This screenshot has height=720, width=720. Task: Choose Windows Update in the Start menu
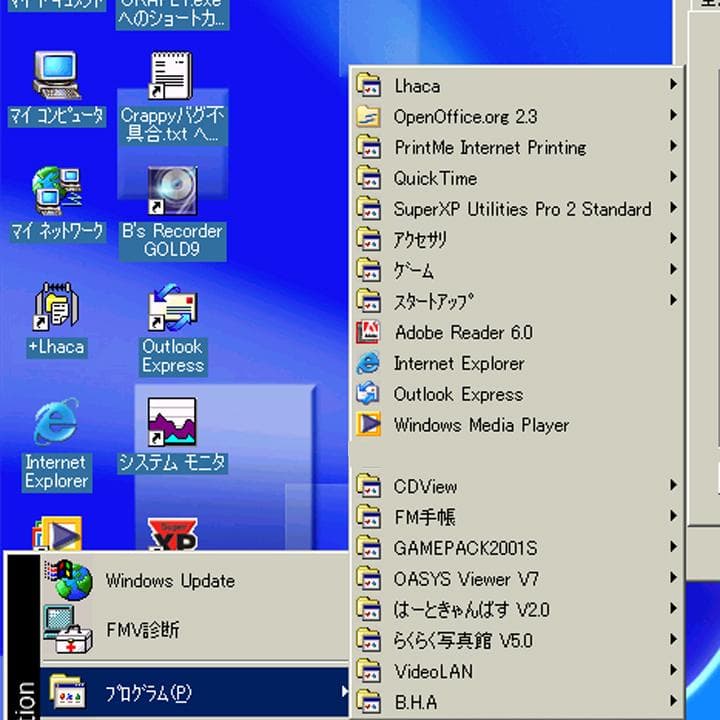195,580
